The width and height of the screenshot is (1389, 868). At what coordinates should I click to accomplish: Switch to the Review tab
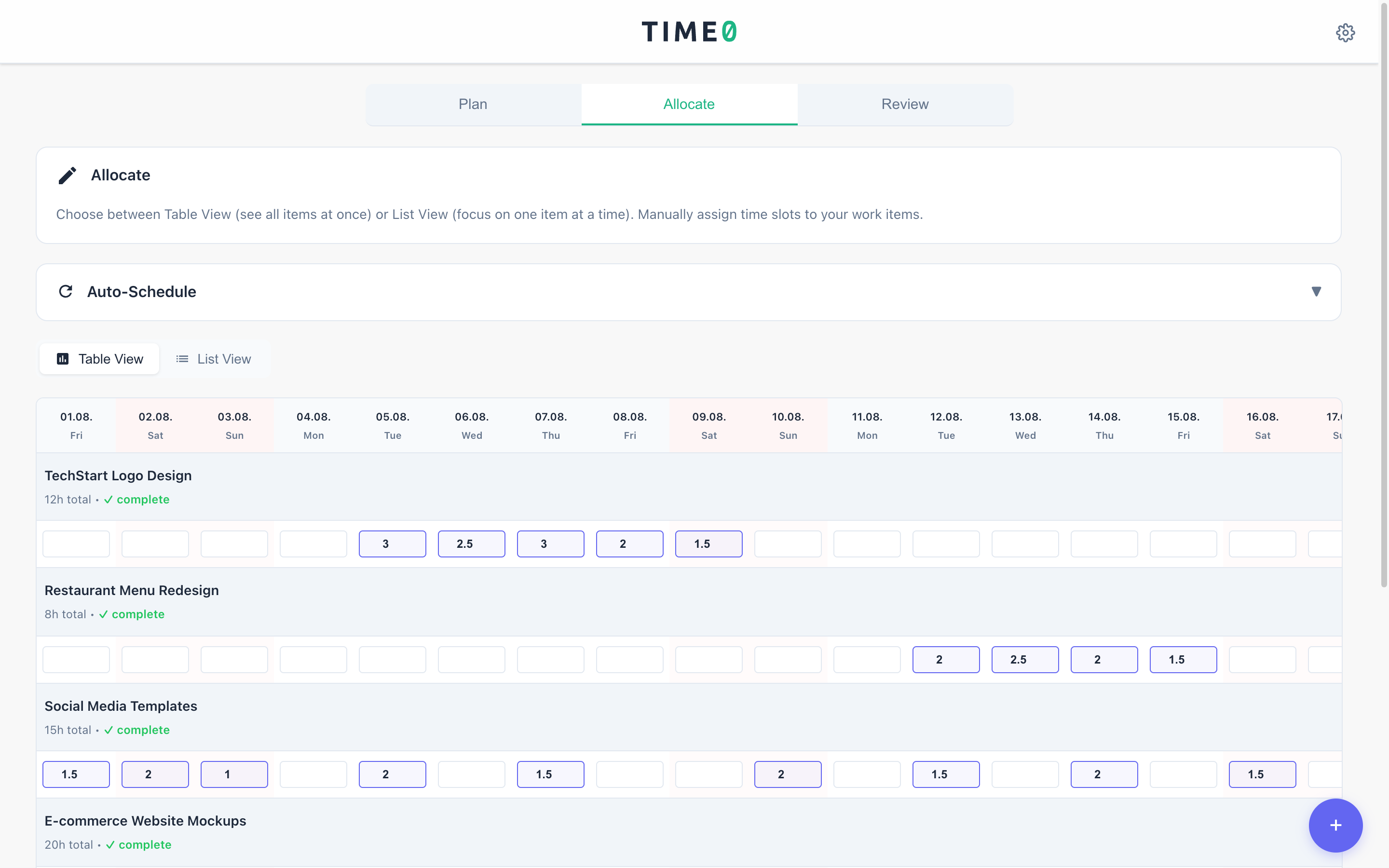[x=905, y=104]
